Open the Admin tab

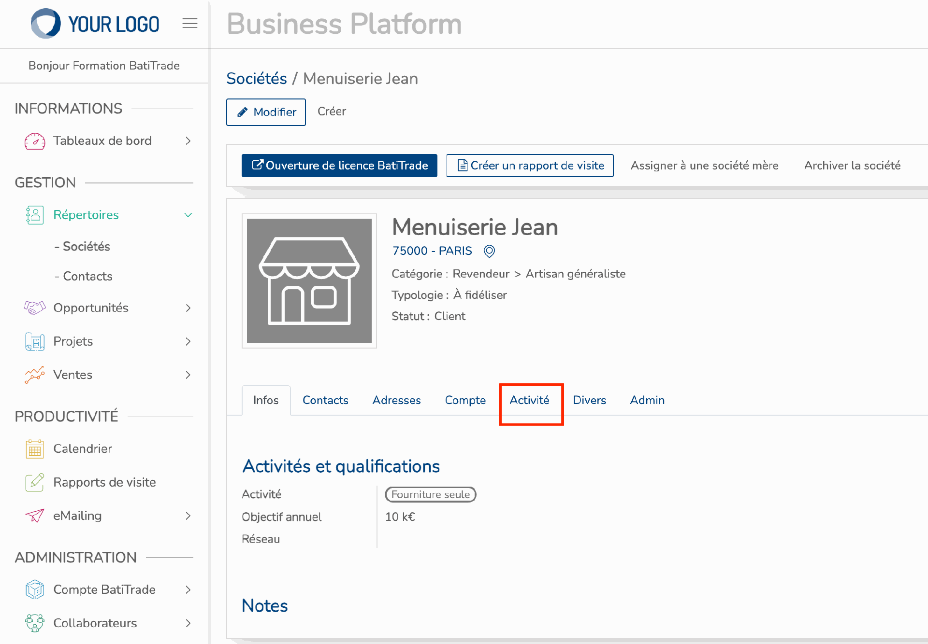click(647, 400)
